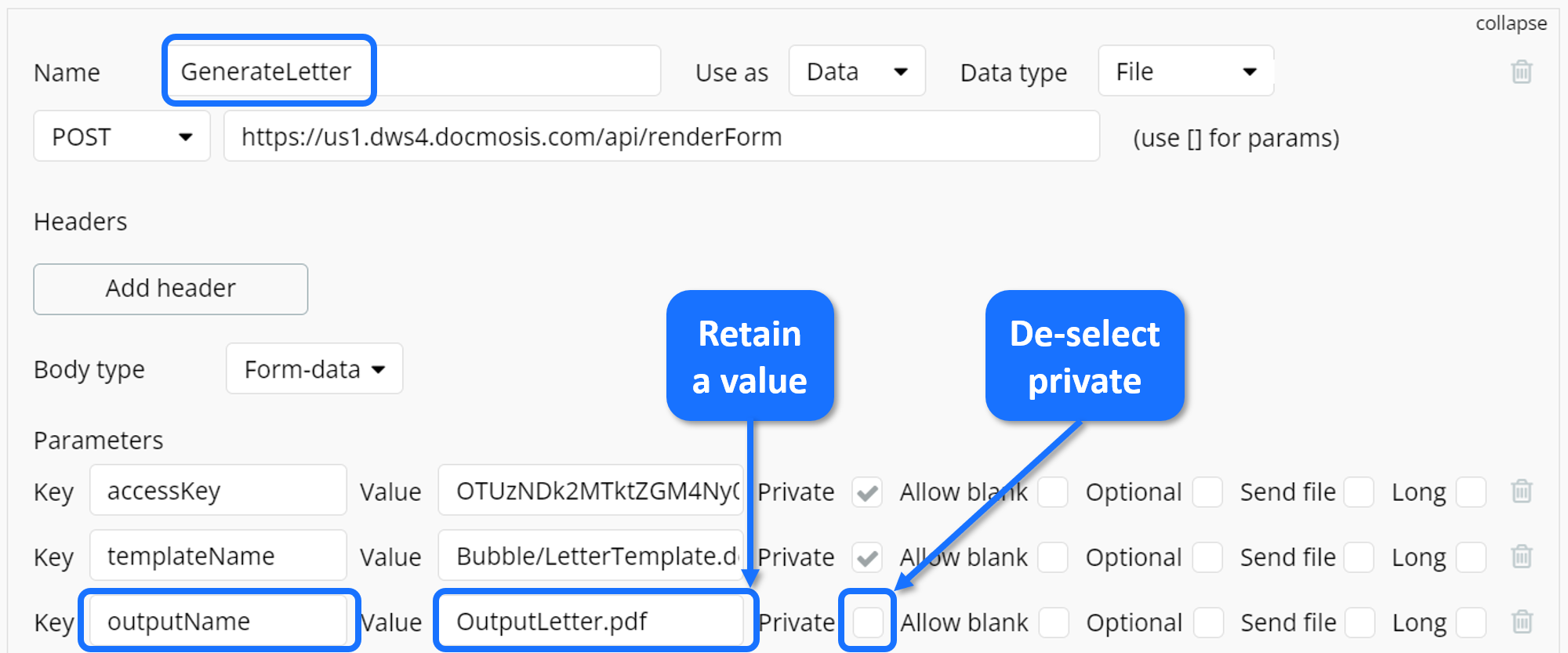Open the Body type Form-data dropdown
The height and width of the screenshot is (653, 1568).
(x=314, y=368)
